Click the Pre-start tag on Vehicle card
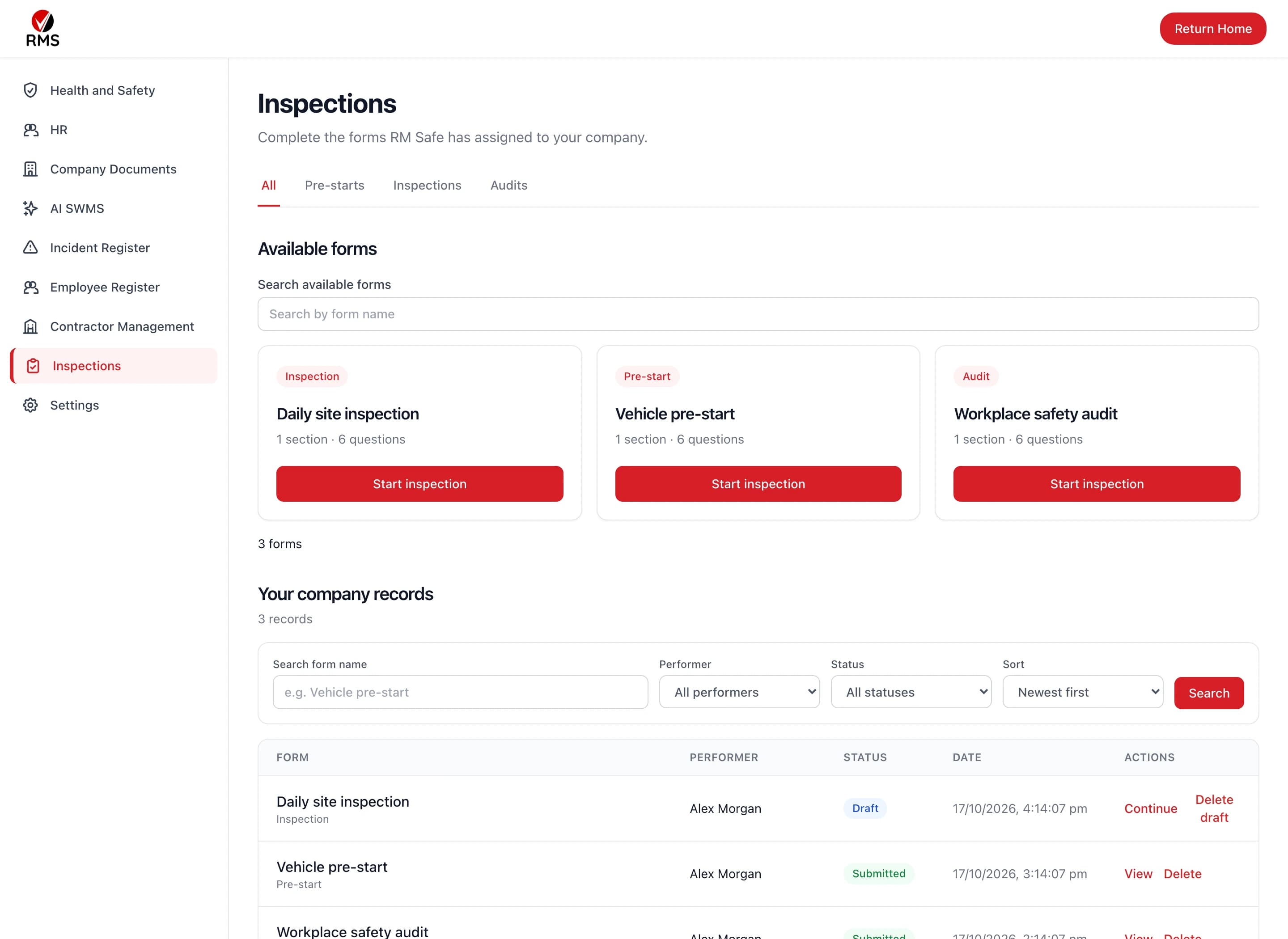Viewport: 1288px width, 939px height. click(x=647, y=376)
